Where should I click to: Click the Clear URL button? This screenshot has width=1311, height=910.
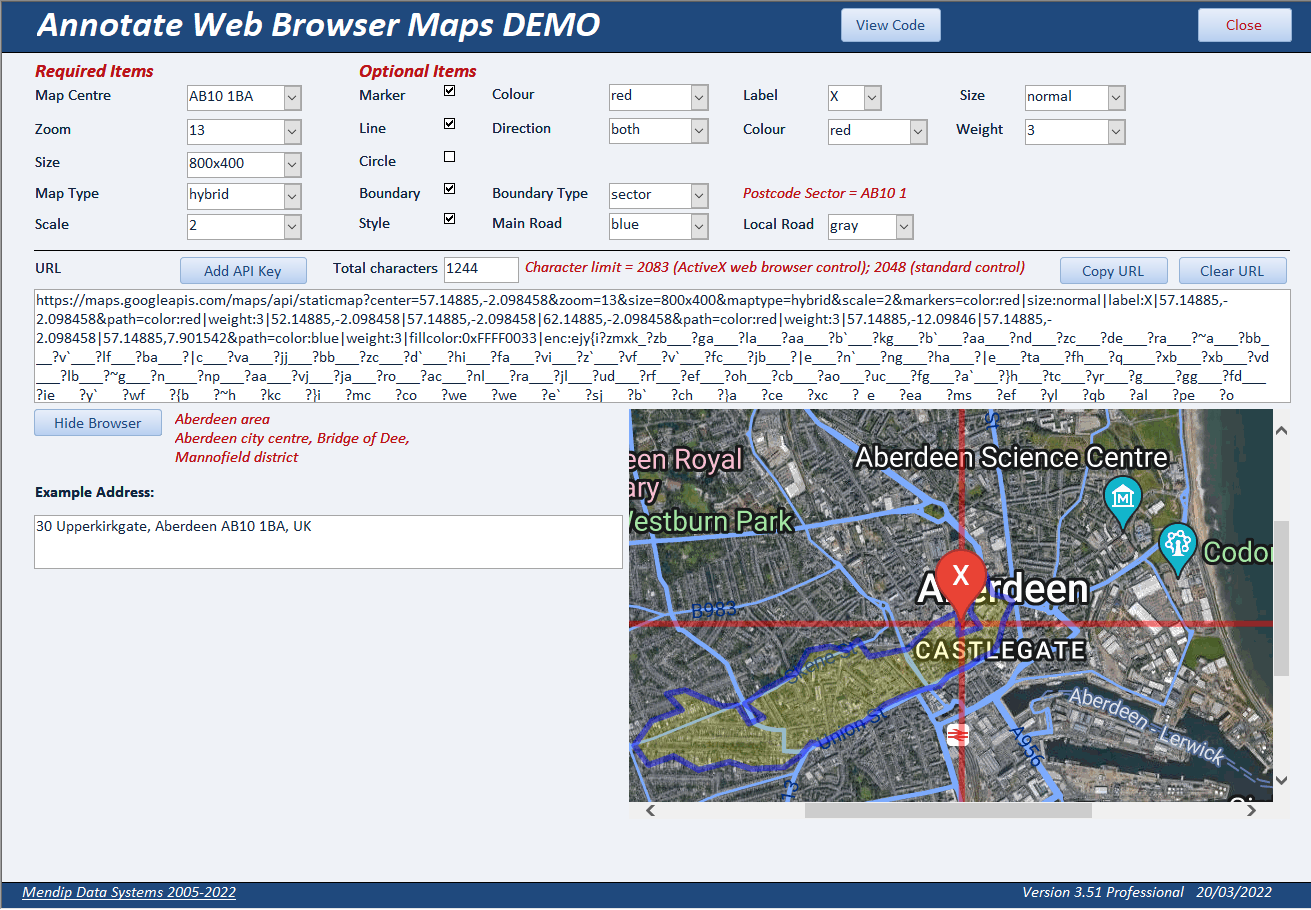pyautogui.click(x=1232, y=271)
